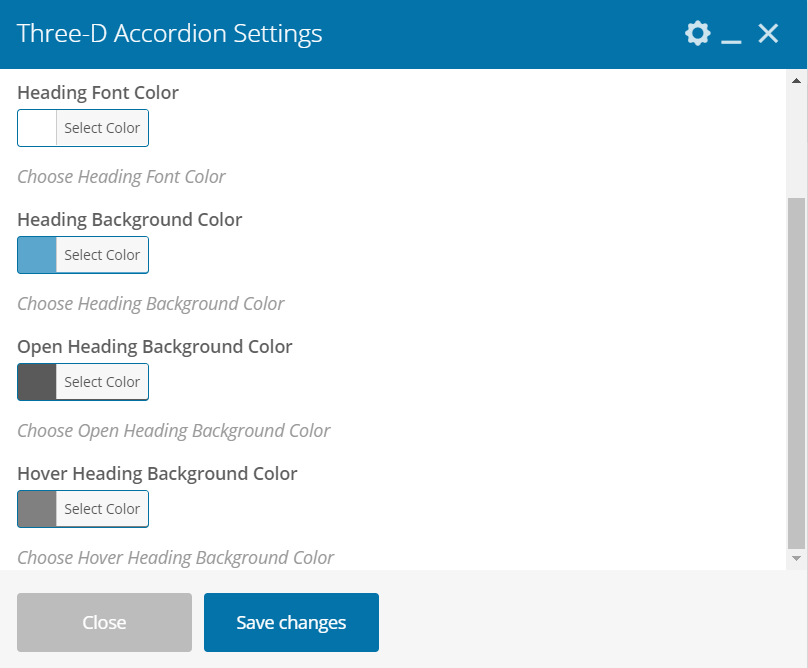
Task: Click the vertical scrollbar thumb
Action: point(796,370)
